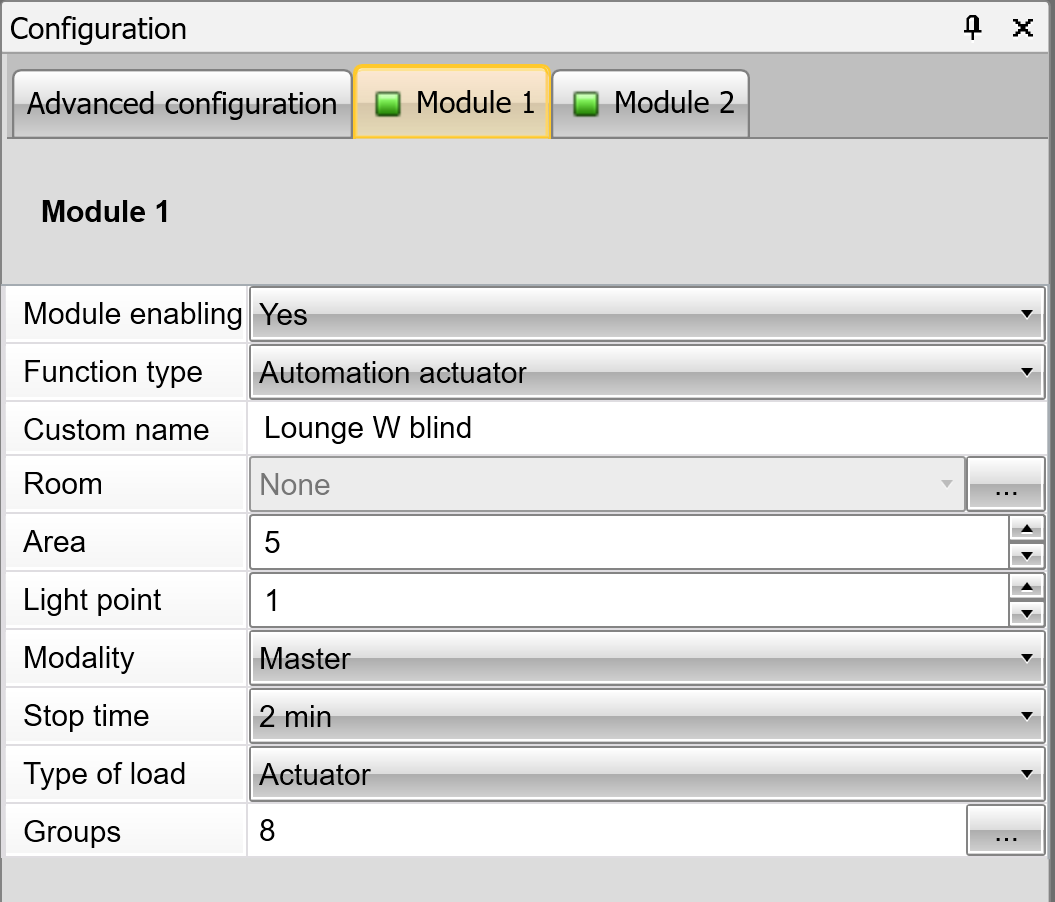Click inside the Area number field
The width and height of the screenshot is (1055, 902).
pos(628,543)
